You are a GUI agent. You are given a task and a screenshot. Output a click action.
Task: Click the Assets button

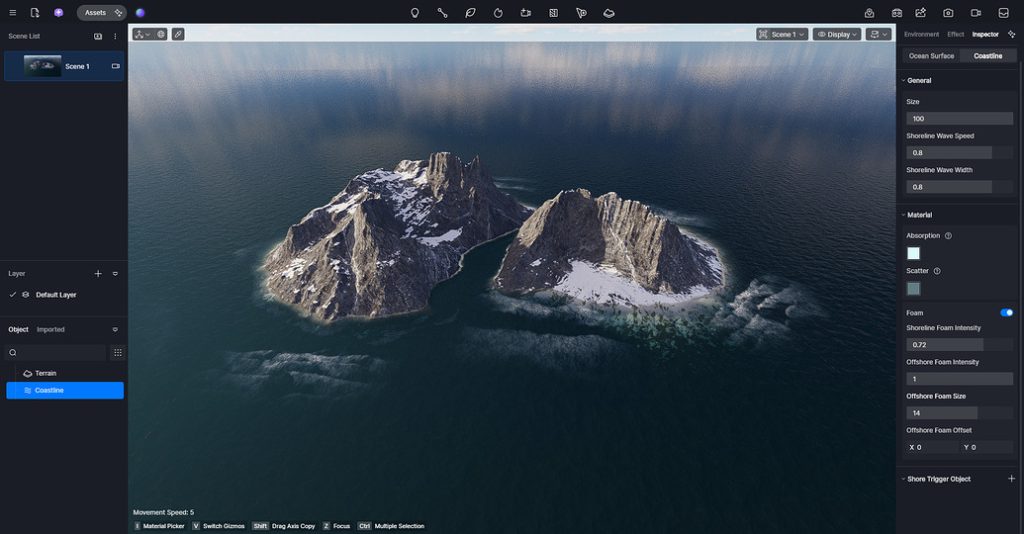(x=96, y=13)
